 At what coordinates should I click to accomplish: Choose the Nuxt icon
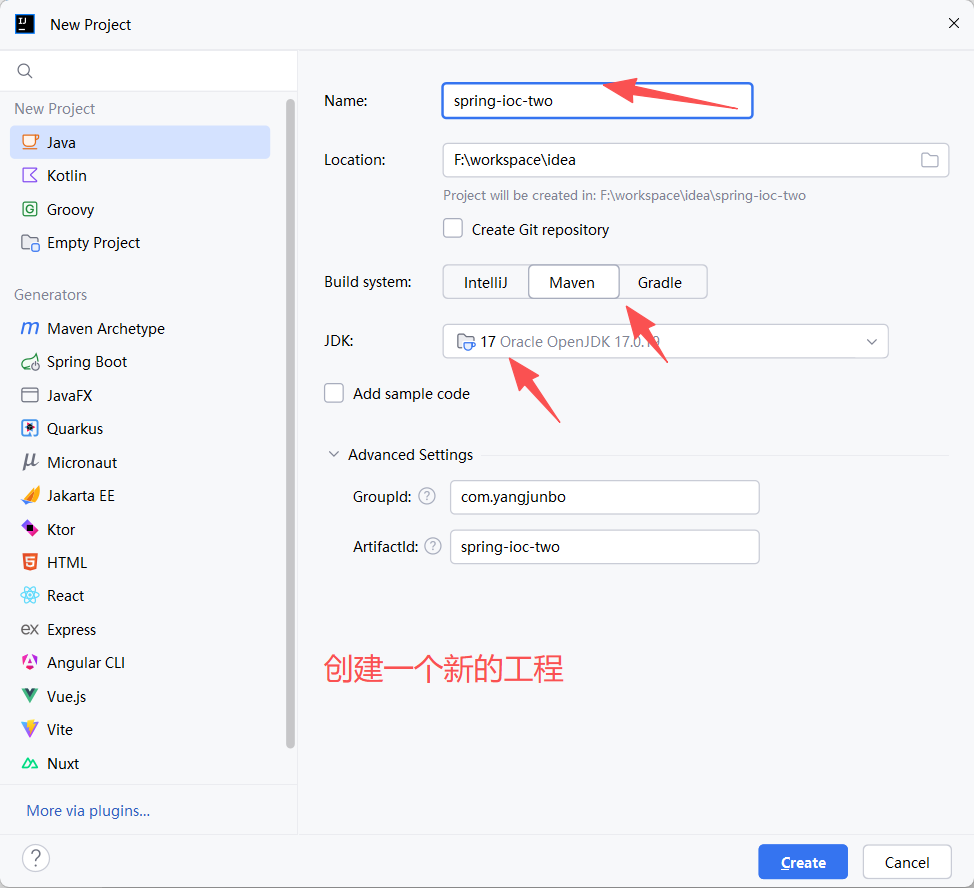30,763
